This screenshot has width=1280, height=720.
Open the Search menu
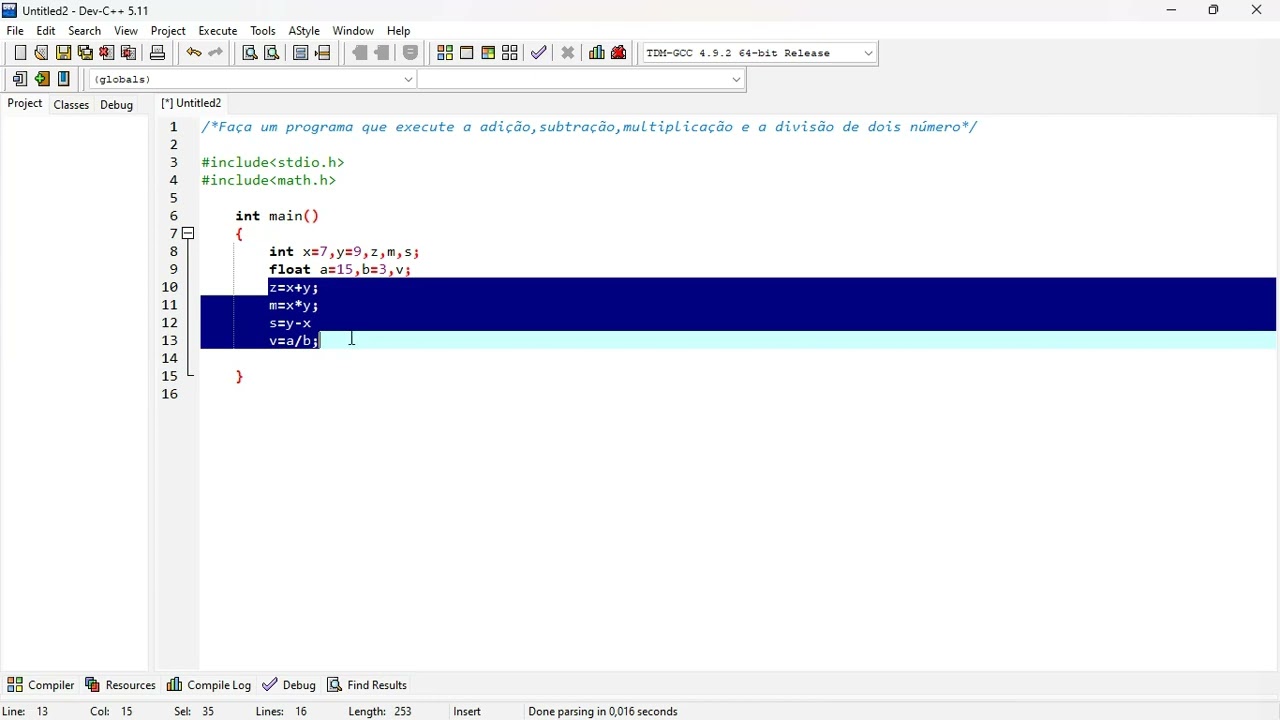(84, 31)
